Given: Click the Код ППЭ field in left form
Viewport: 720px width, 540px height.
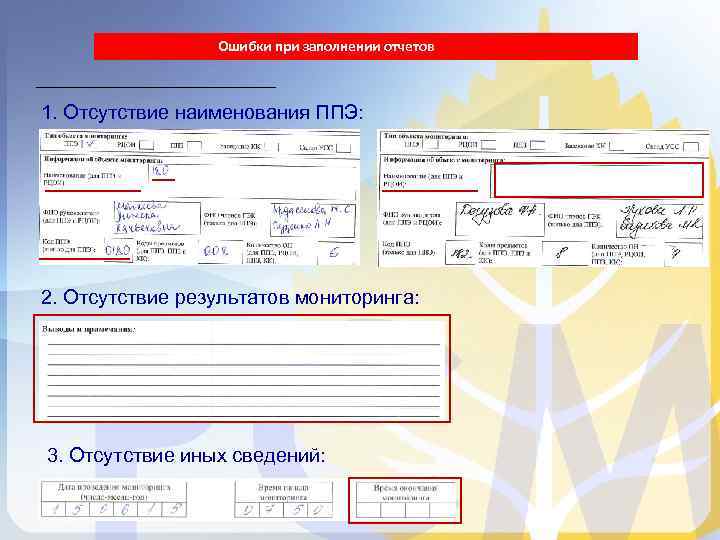Looking at the screenshot, I should (x=118, y=250).
